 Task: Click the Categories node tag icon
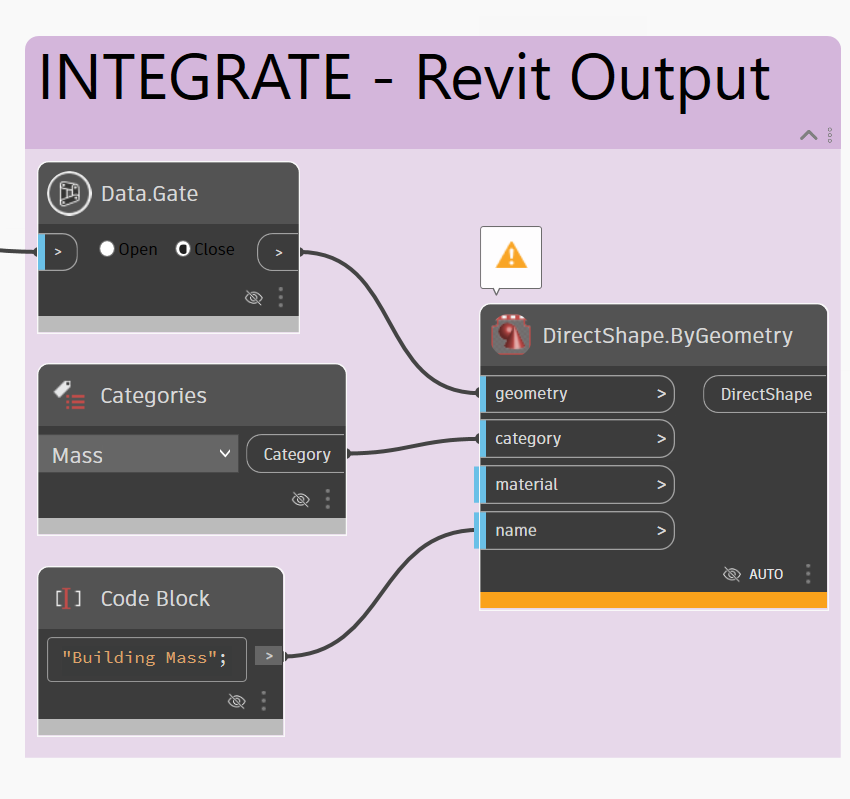coord(69,396)
